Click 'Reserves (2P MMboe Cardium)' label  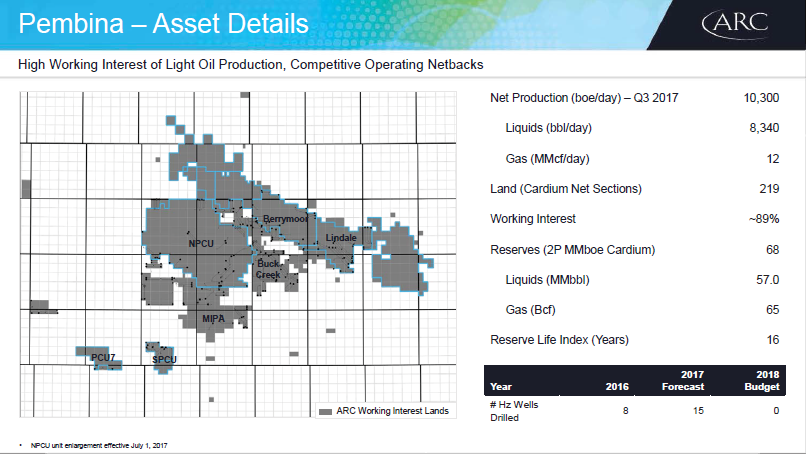573,250
